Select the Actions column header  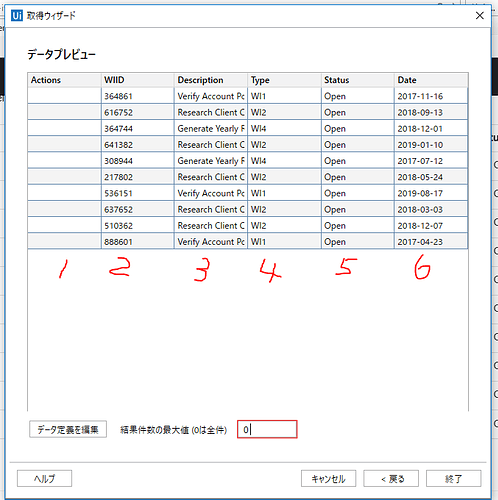click(x=64, y=80)
